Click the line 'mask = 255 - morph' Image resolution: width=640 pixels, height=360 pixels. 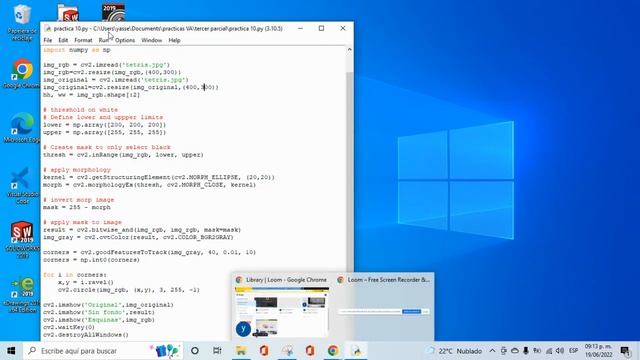77,207
